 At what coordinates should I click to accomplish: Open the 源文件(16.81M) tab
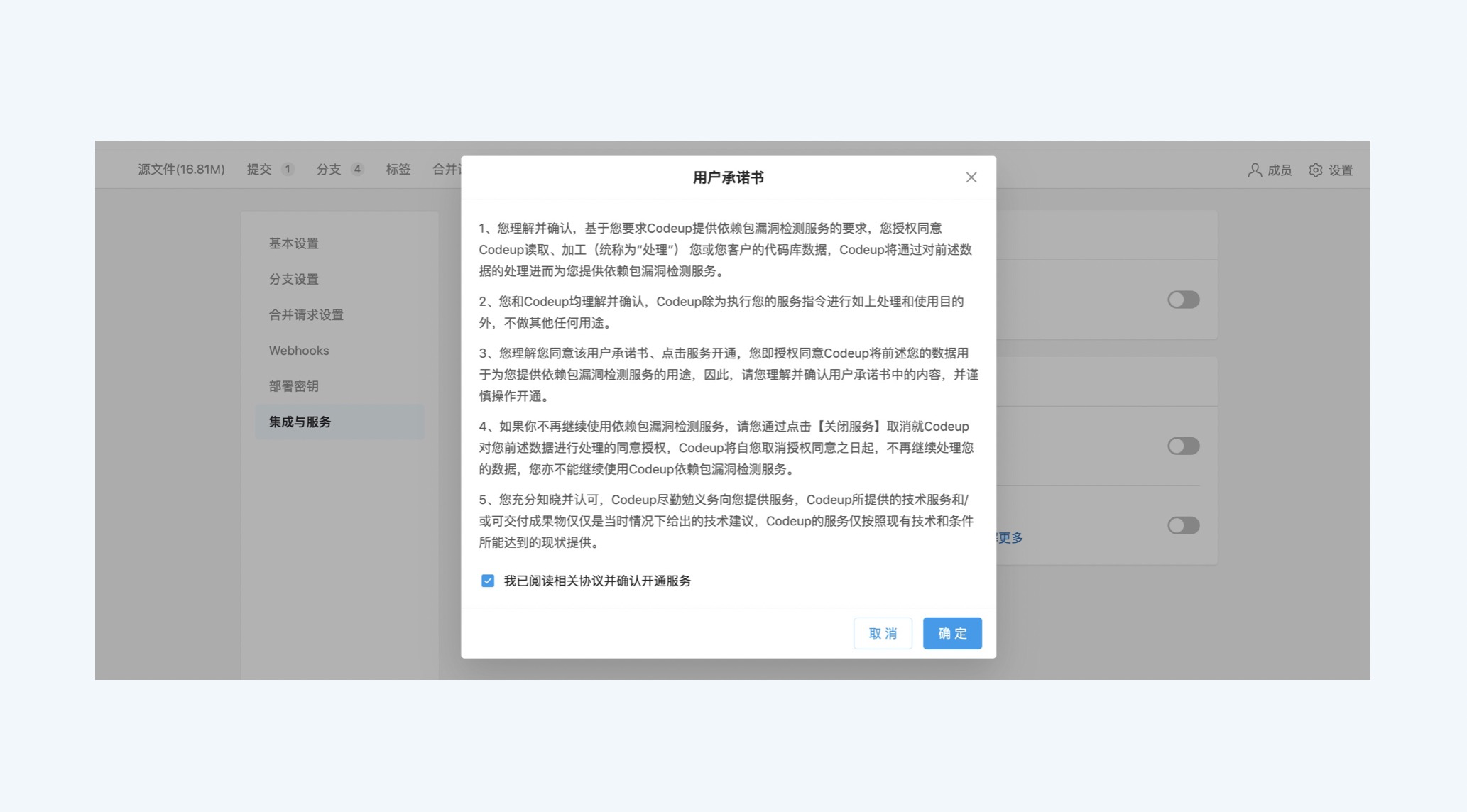point(181,170)
